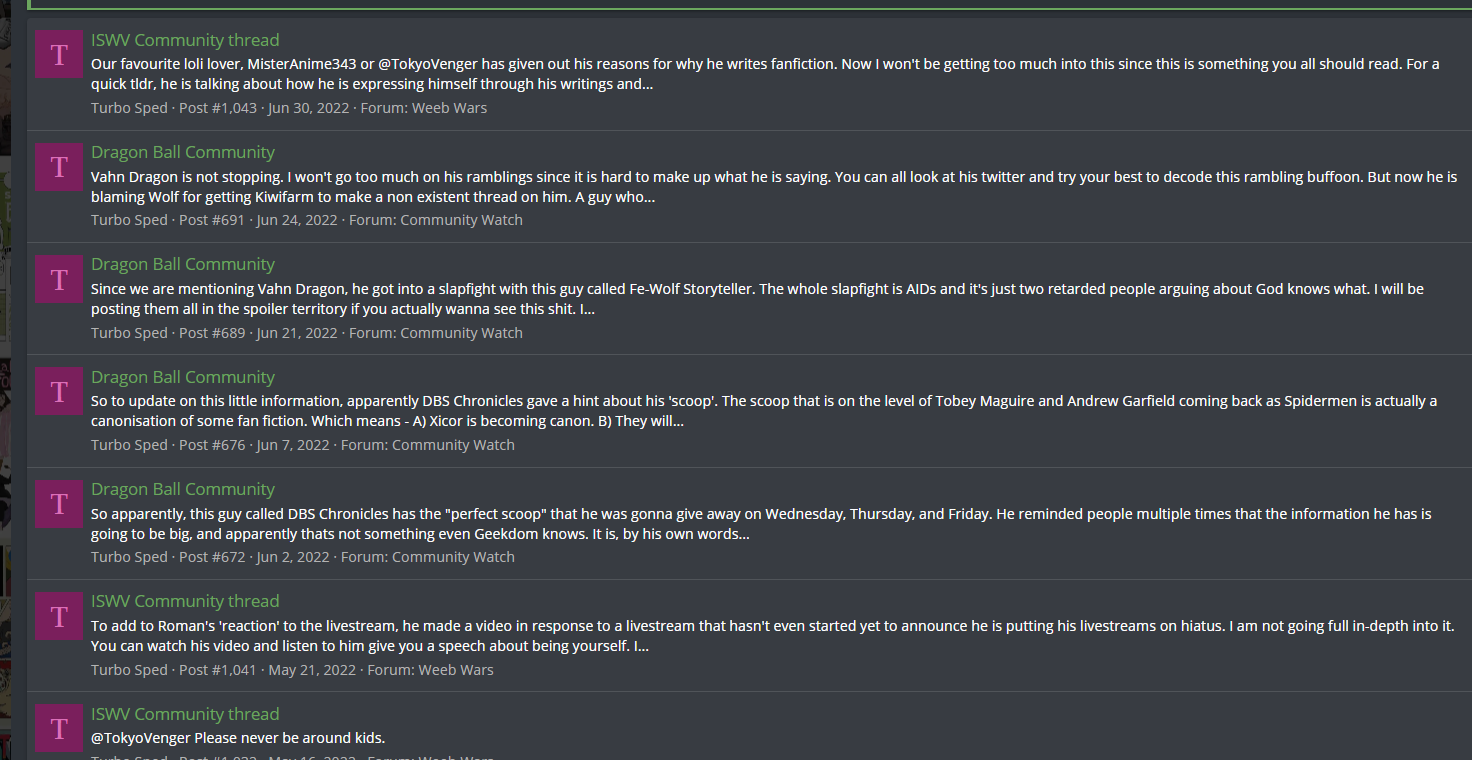Image resolution: width=1472 pixels, height=760 pixels.
Task: Go to Weeb Wars forum from post #1,041
Action: tap(456, 670)
